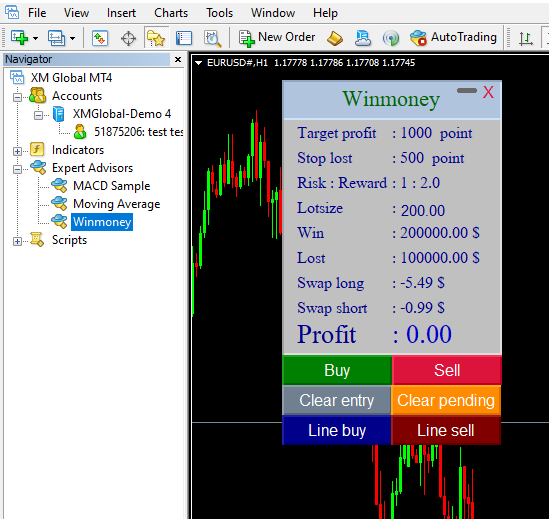This screenshot has height=519, width=549.
Task: Click the Risk : Reward 1 : 2.0 text
Action: pyautogui.click(x=368, y=183)
